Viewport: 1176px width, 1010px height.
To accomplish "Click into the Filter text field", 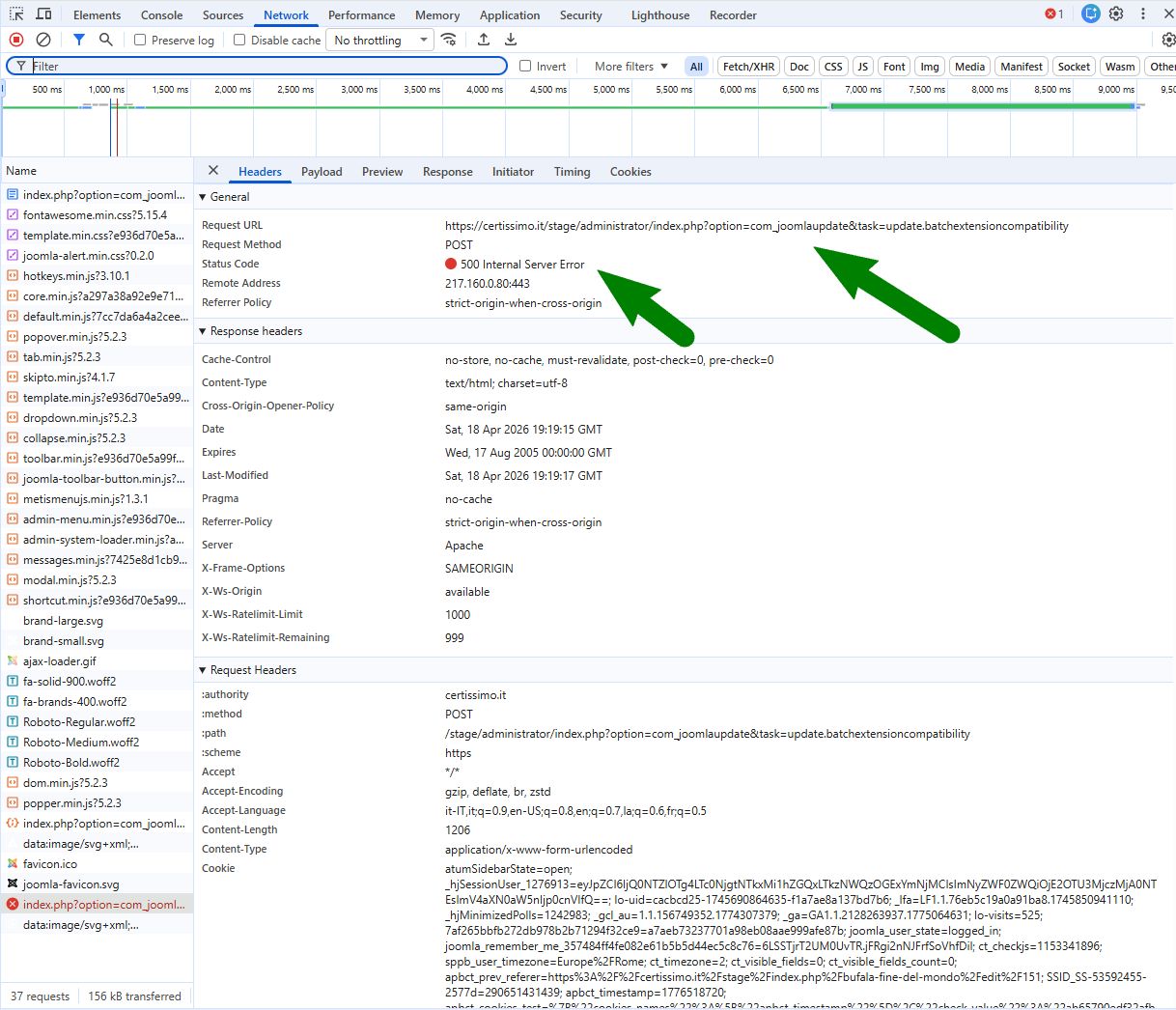I will coord(266,67).
